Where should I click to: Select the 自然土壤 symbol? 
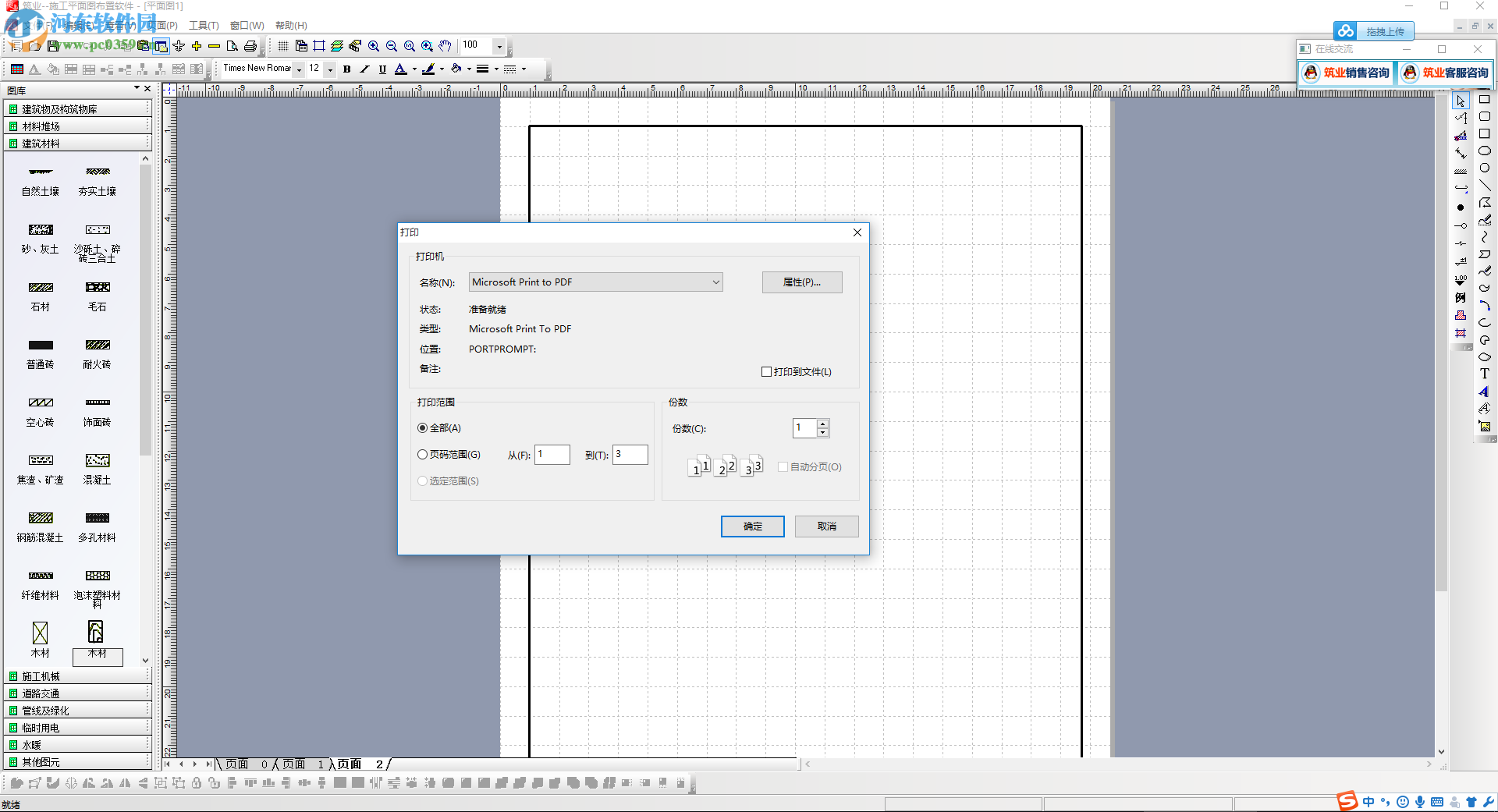coord(41,182)
